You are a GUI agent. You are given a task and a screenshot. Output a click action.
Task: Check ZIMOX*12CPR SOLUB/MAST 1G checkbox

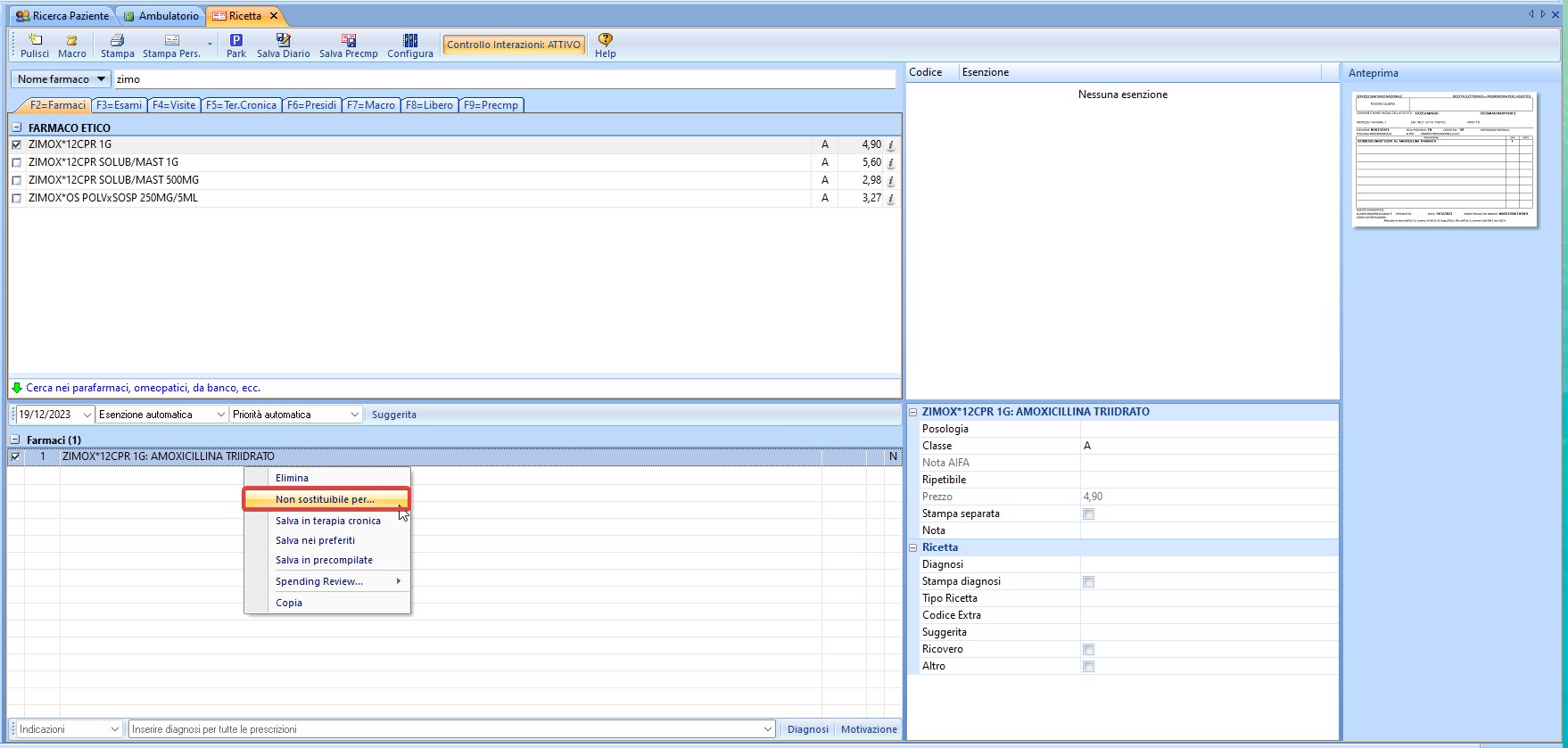[x=16, y=162]
